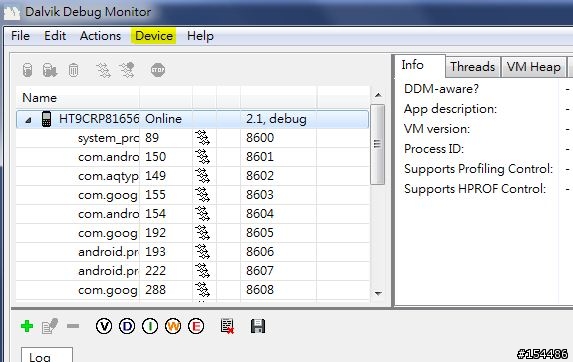This screenshot has width=573, height=362.
Task: Click the thread icon in row with port 8604
Action: 202,214
